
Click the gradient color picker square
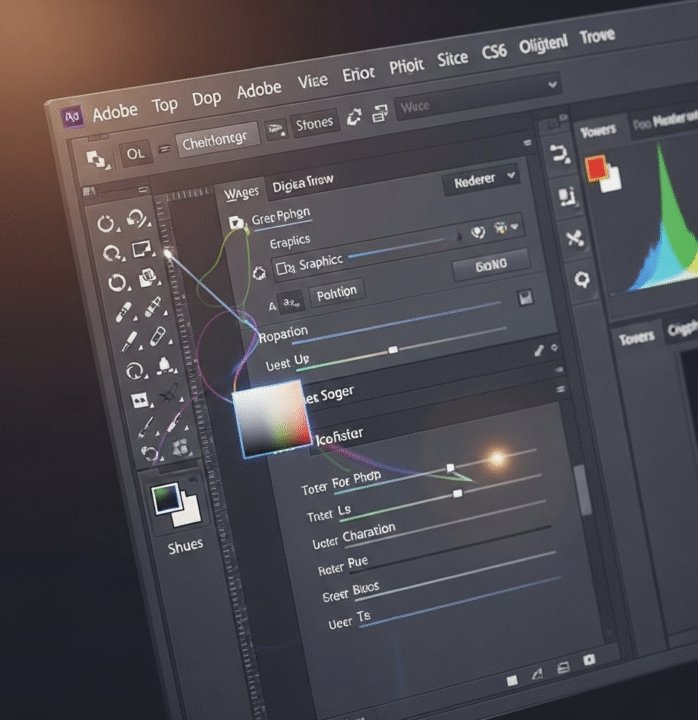[x=272, y=418]
